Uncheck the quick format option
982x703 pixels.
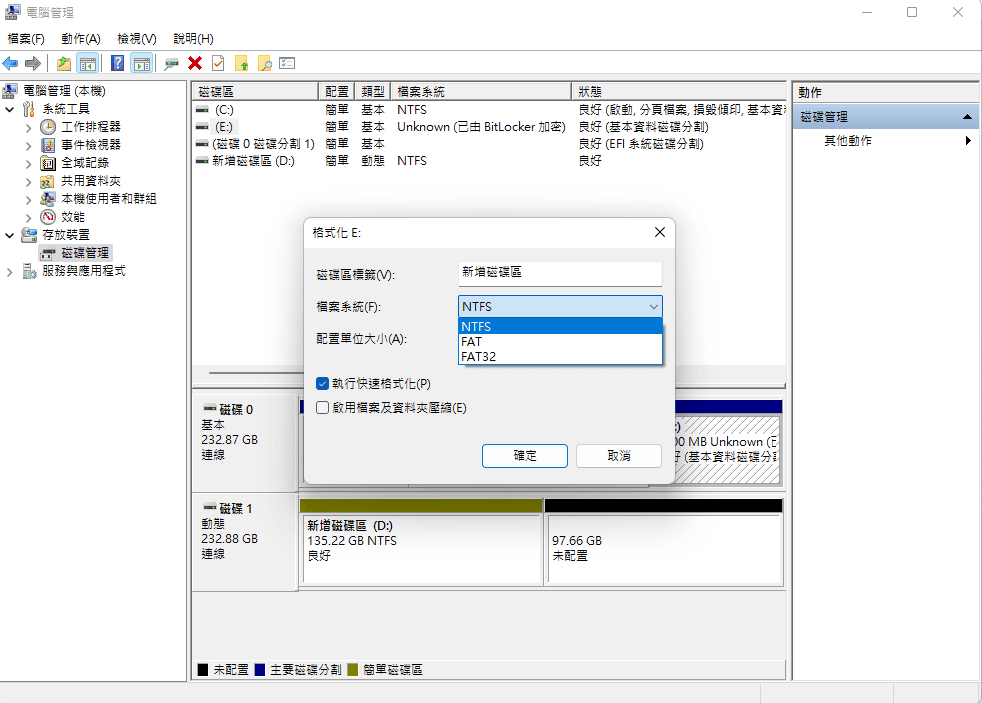323,381
